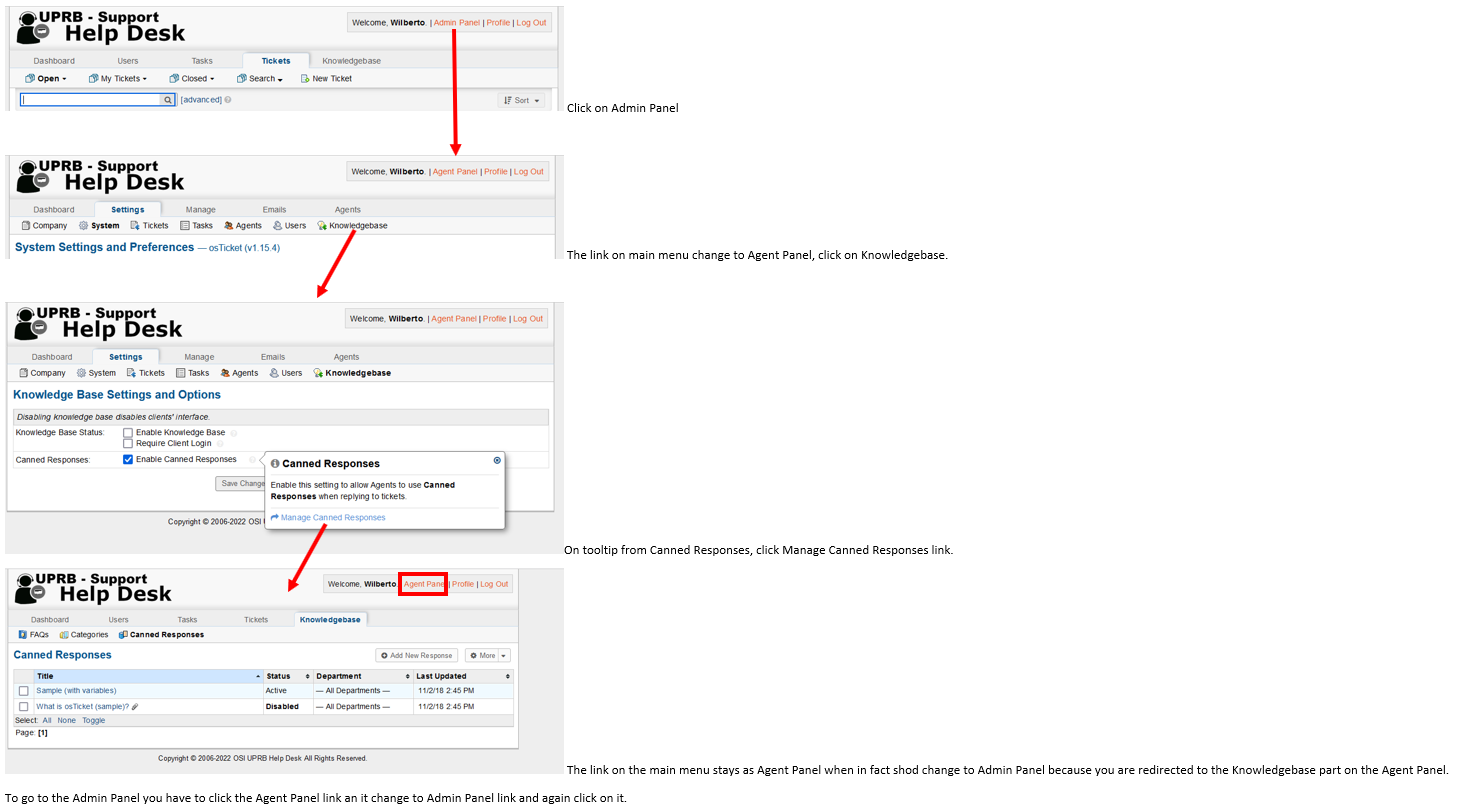Uncheck Enable Canned Responses checkbox
This screenshot has width=1457, height=810.
coord(128,460)
